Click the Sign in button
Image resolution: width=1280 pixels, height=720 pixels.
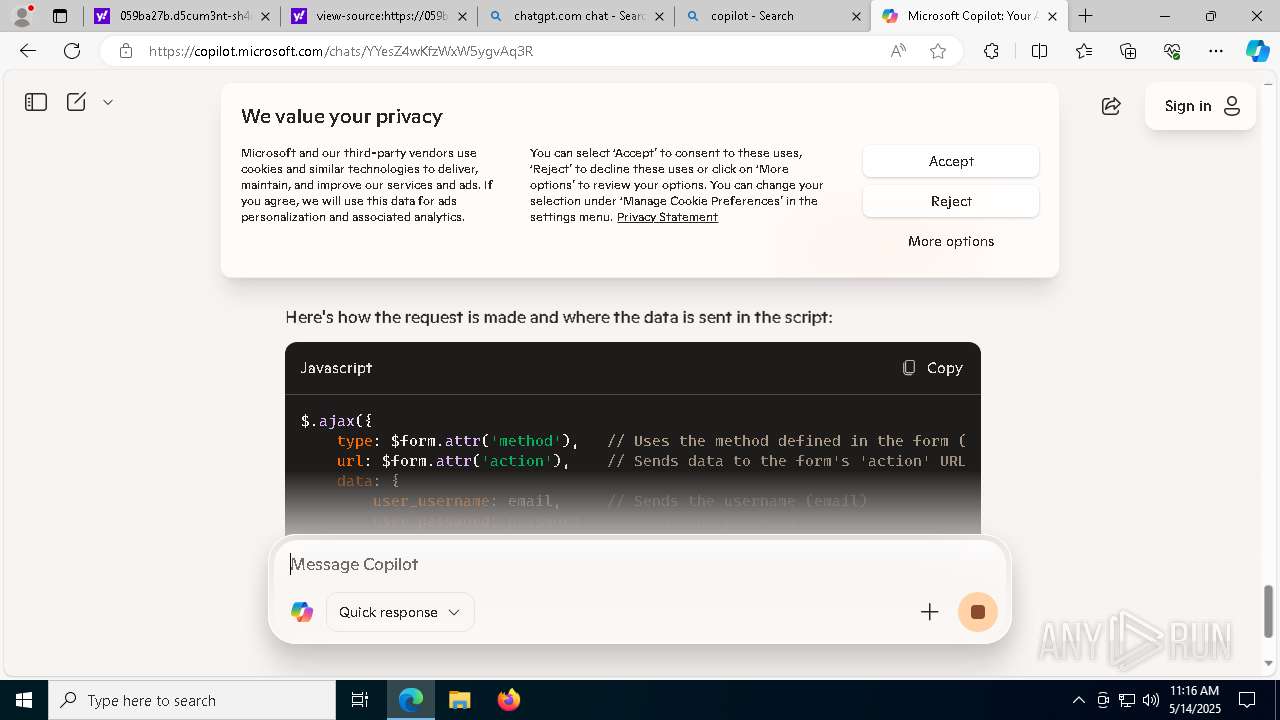(x=1200, y=106)
